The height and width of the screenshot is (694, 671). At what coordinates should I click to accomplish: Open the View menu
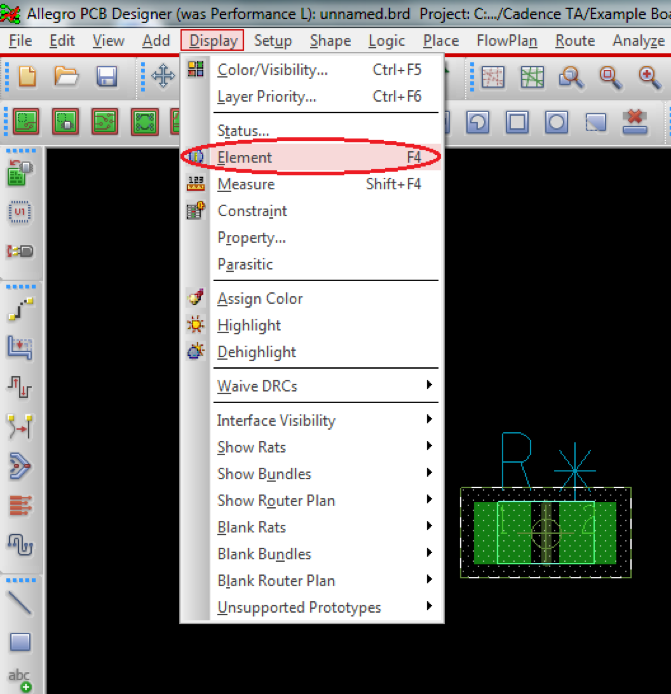(108, 41)
